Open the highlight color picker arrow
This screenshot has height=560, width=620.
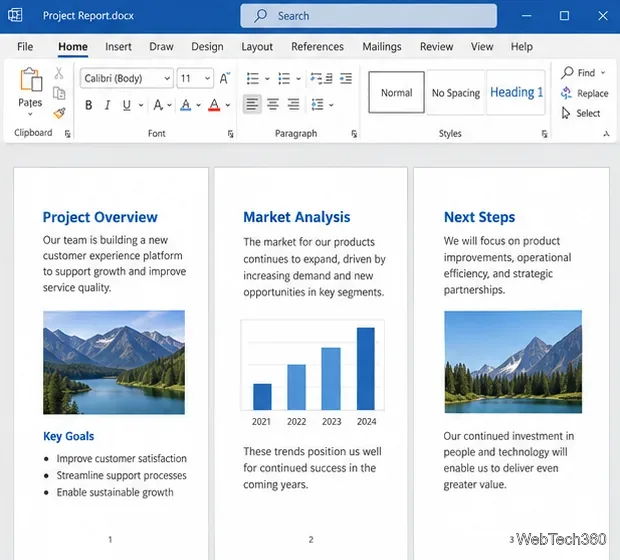[x=198, y=105]
